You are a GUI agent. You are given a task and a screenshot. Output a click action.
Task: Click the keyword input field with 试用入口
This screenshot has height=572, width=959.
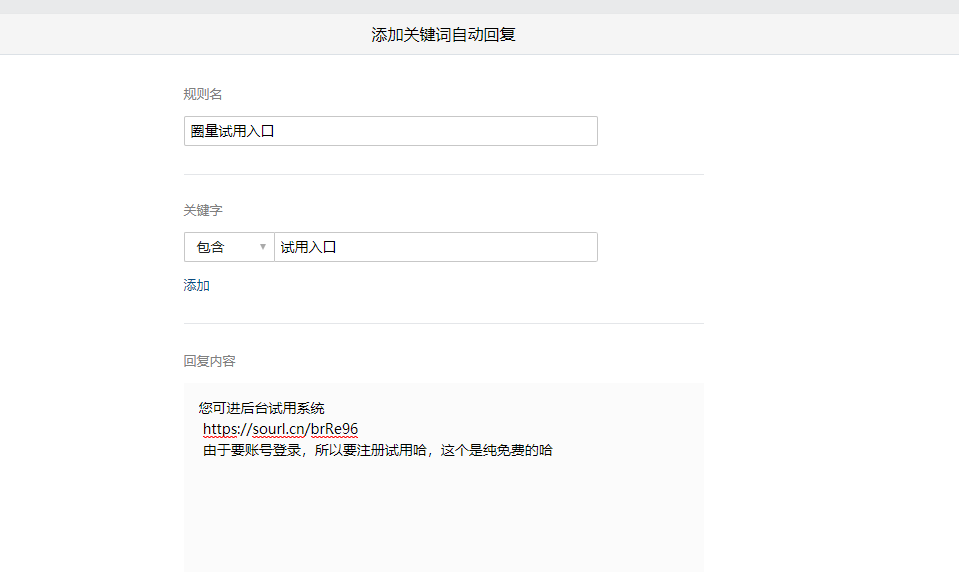point(435,247)
